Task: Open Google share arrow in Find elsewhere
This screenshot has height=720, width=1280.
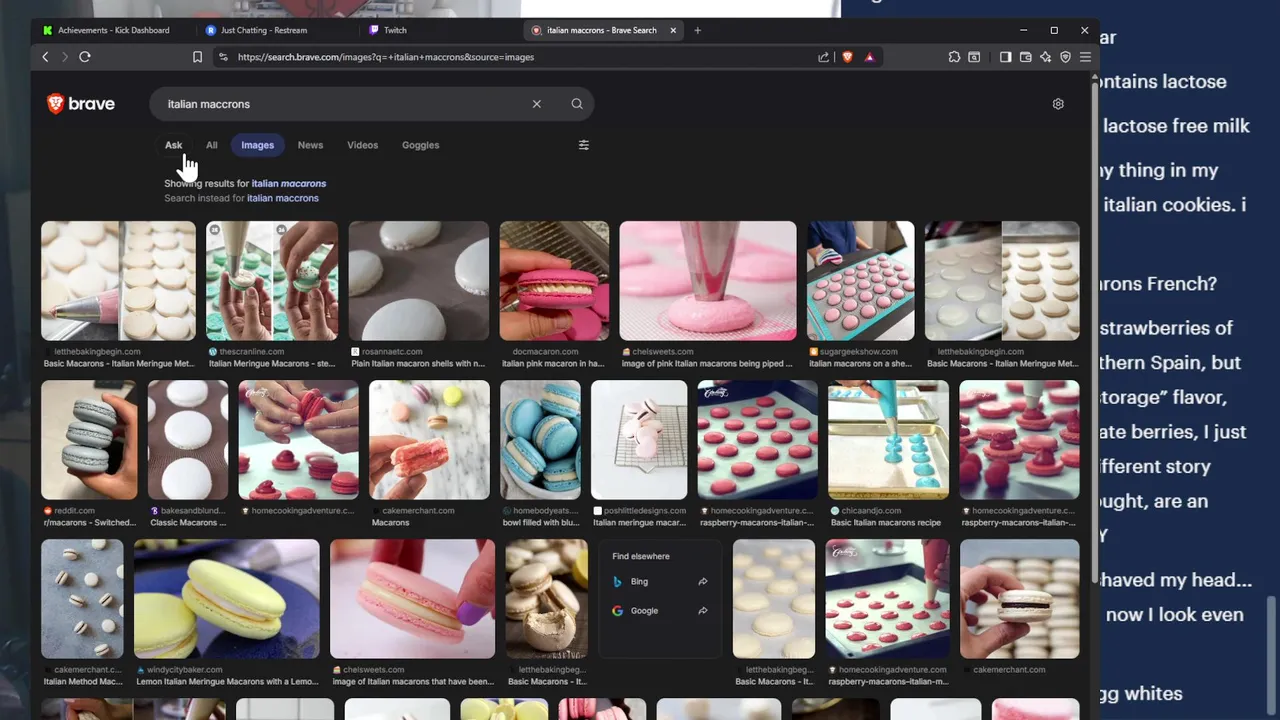Action: coord(703,611)
